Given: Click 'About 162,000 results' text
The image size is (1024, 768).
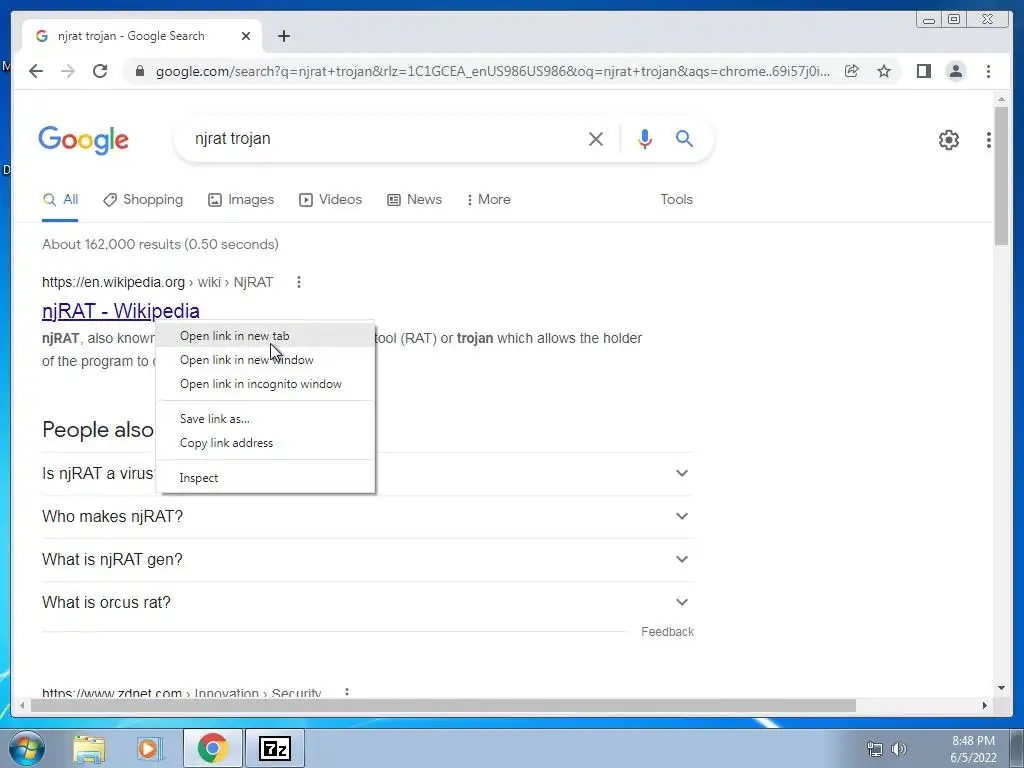Looking at the screenshot, I should coord(112,244).
